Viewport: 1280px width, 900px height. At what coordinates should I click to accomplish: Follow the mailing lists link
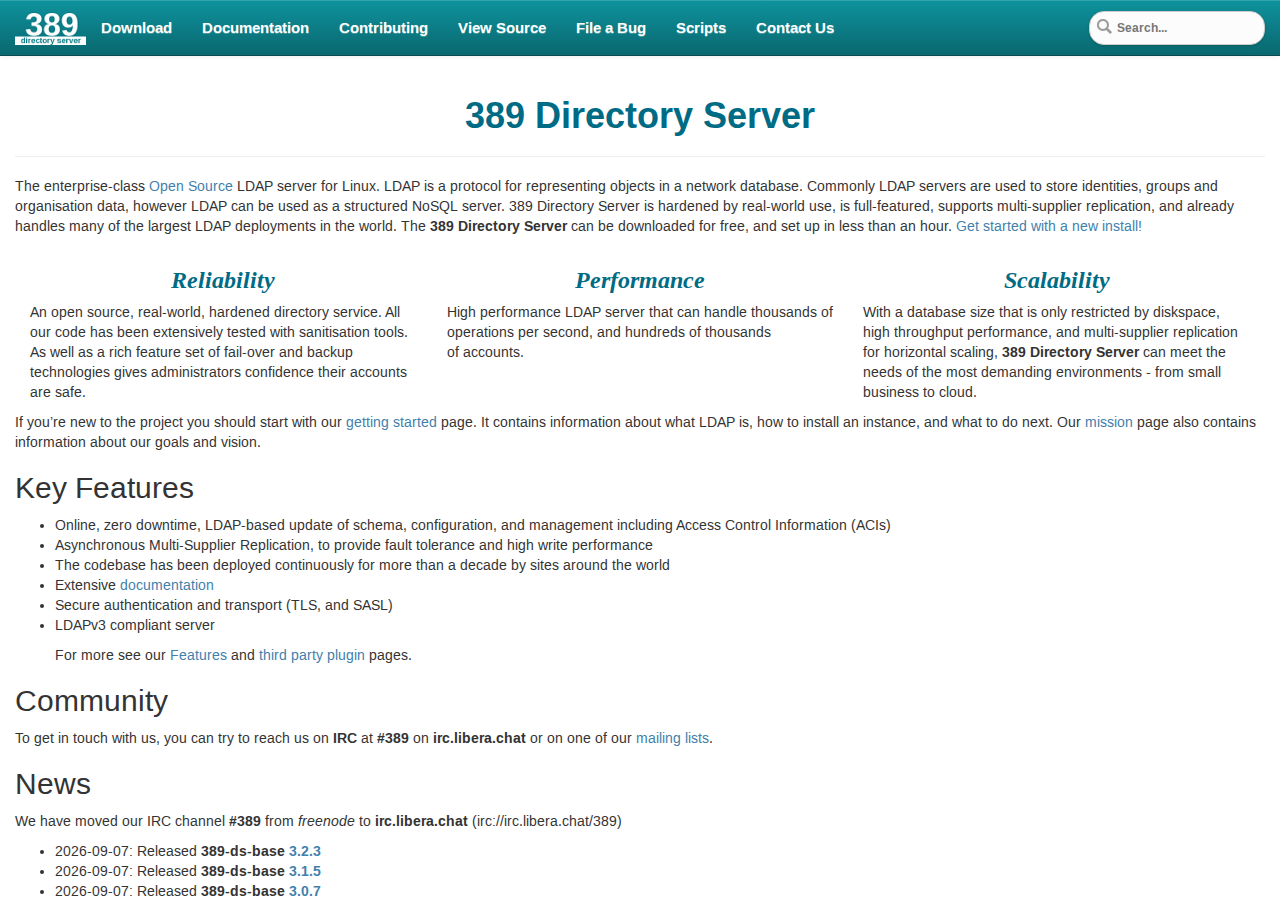click(x=672, y=738)
